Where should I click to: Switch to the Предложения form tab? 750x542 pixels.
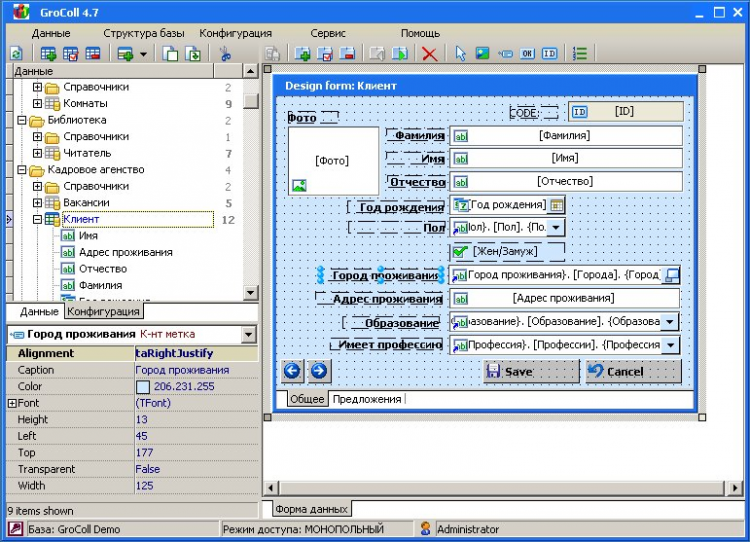367,399
